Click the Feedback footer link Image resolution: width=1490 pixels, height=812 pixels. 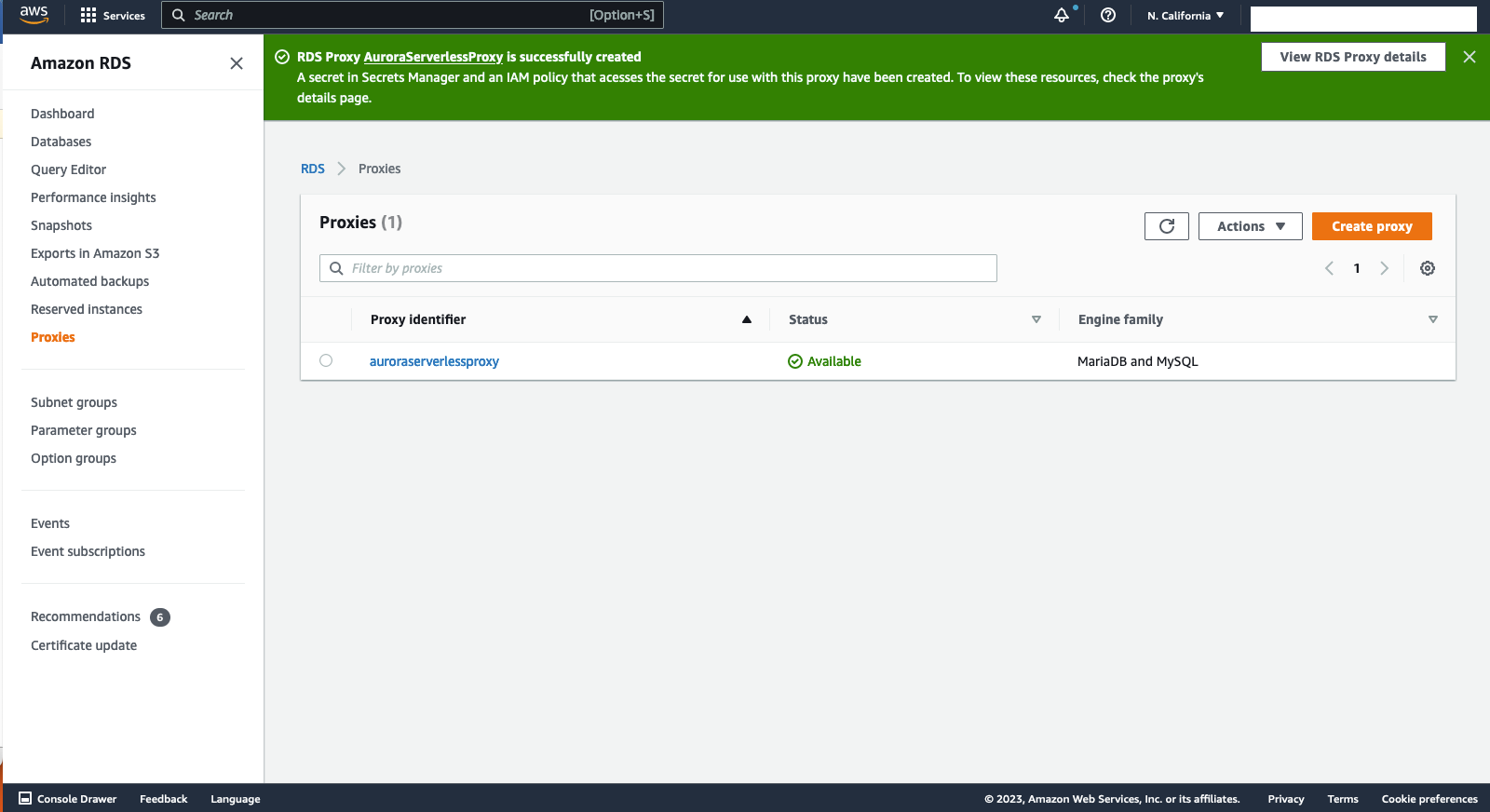point(164,799)
